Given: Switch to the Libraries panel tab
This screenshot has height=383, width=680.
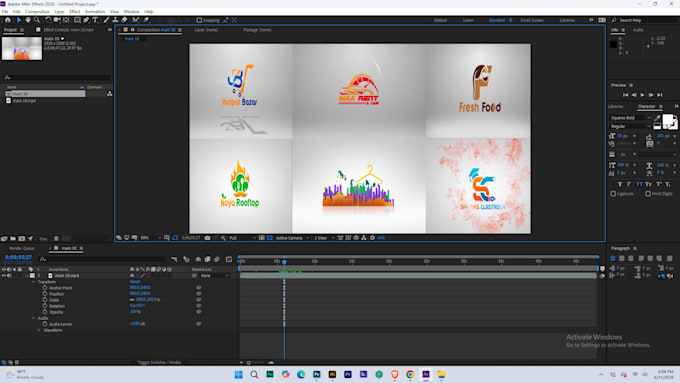Looking at the screenshot, I should (615, 106).
